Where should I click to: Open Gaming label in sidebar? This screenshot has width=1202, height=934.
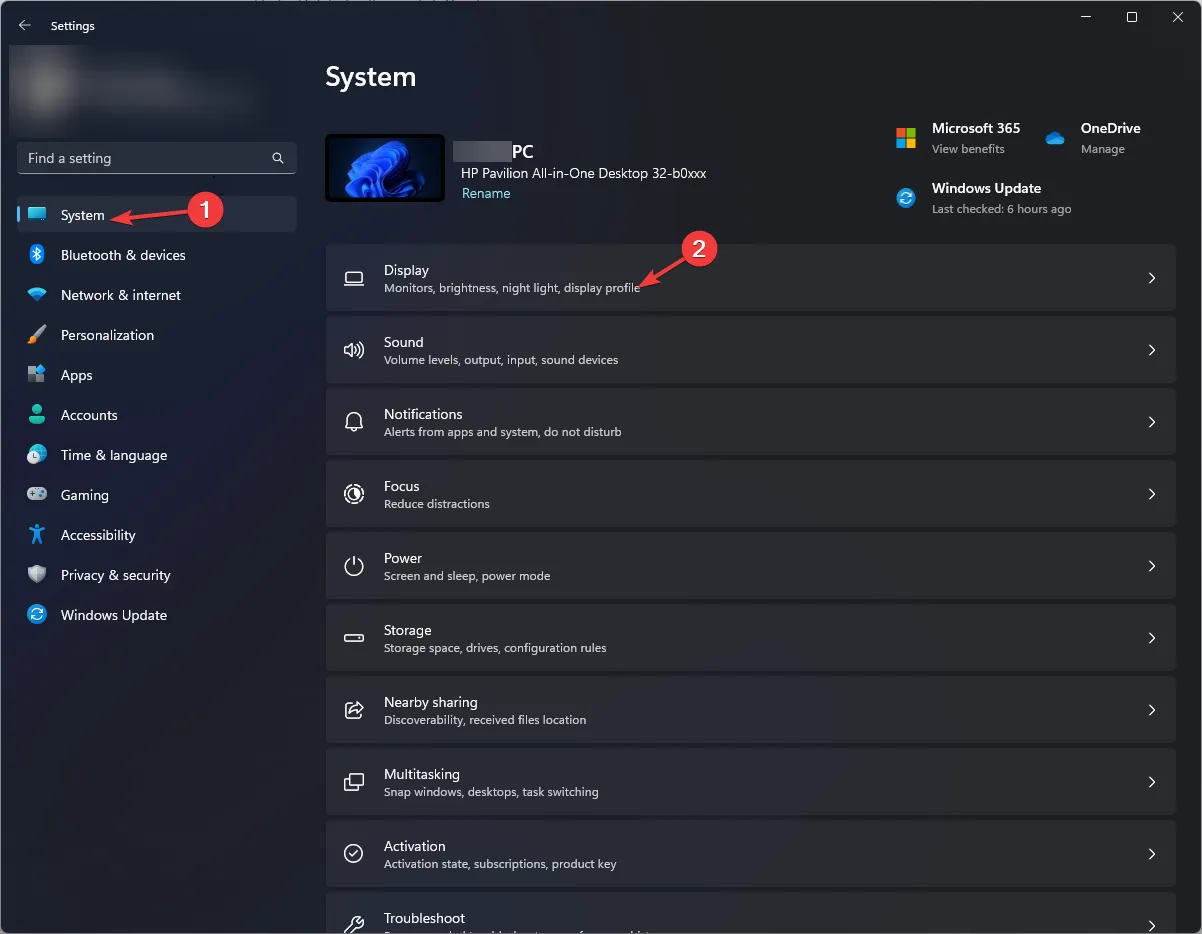pyautogui.click(x=85, y=495)
